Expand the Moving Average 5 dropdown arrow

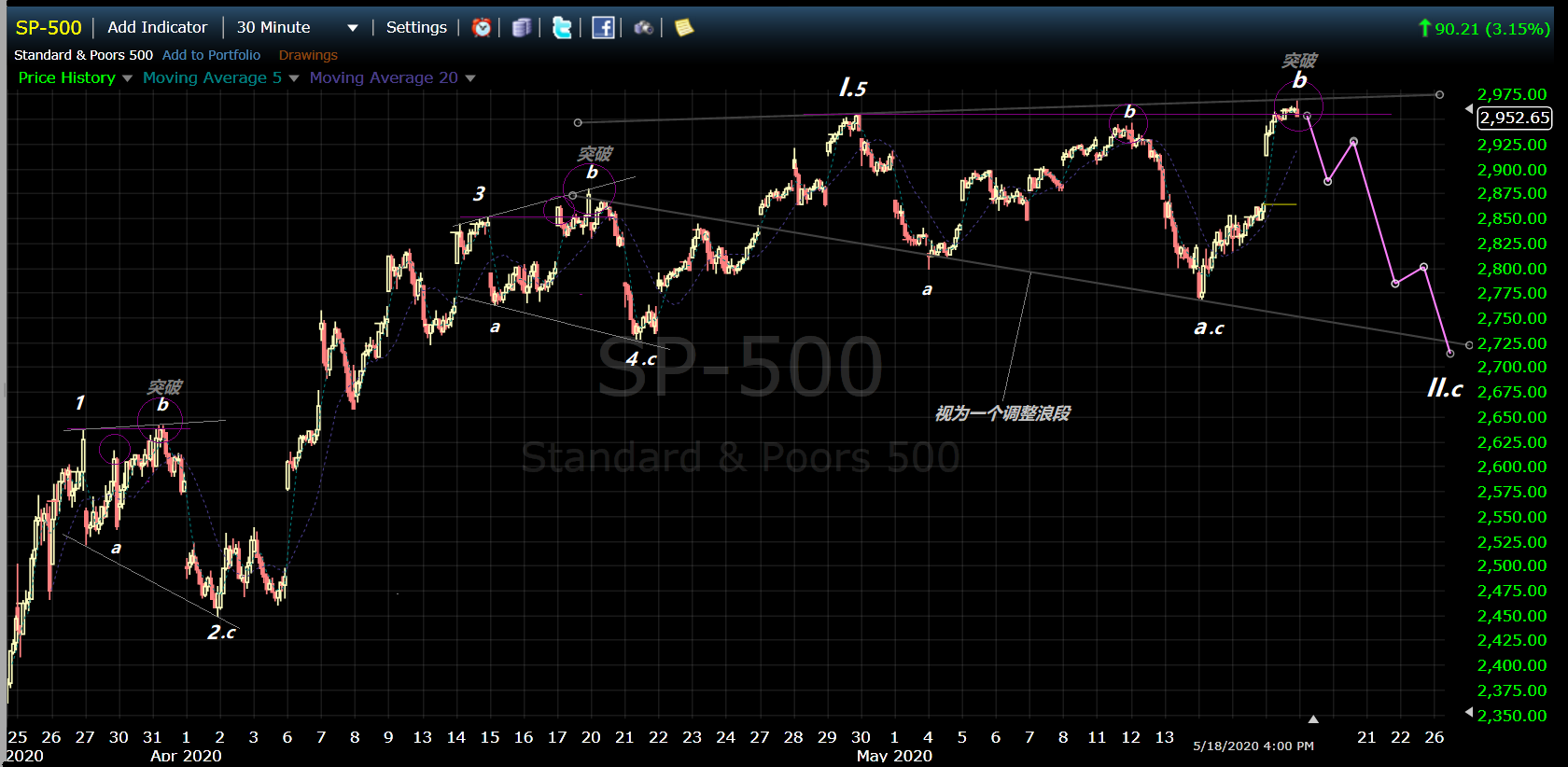click(294, 78)
